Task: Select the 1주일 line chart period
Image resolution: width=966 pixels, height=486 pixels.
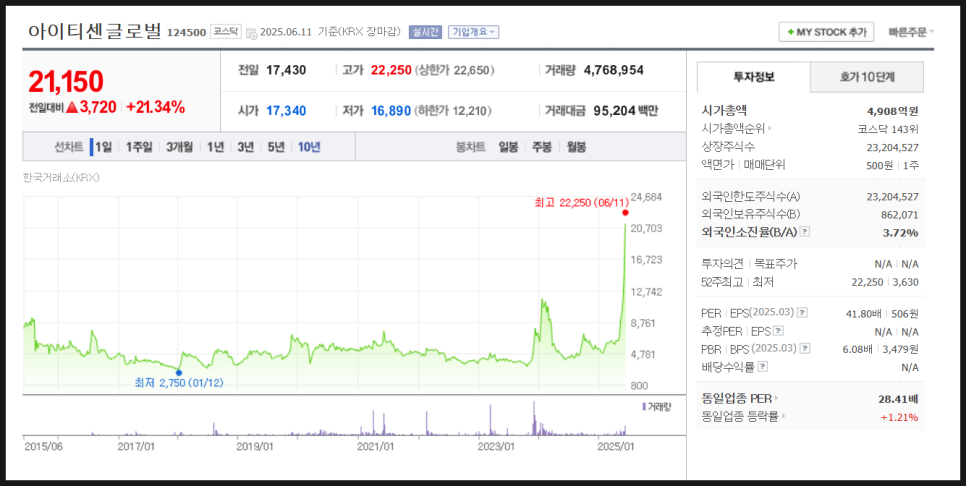Action: (139, 147)
